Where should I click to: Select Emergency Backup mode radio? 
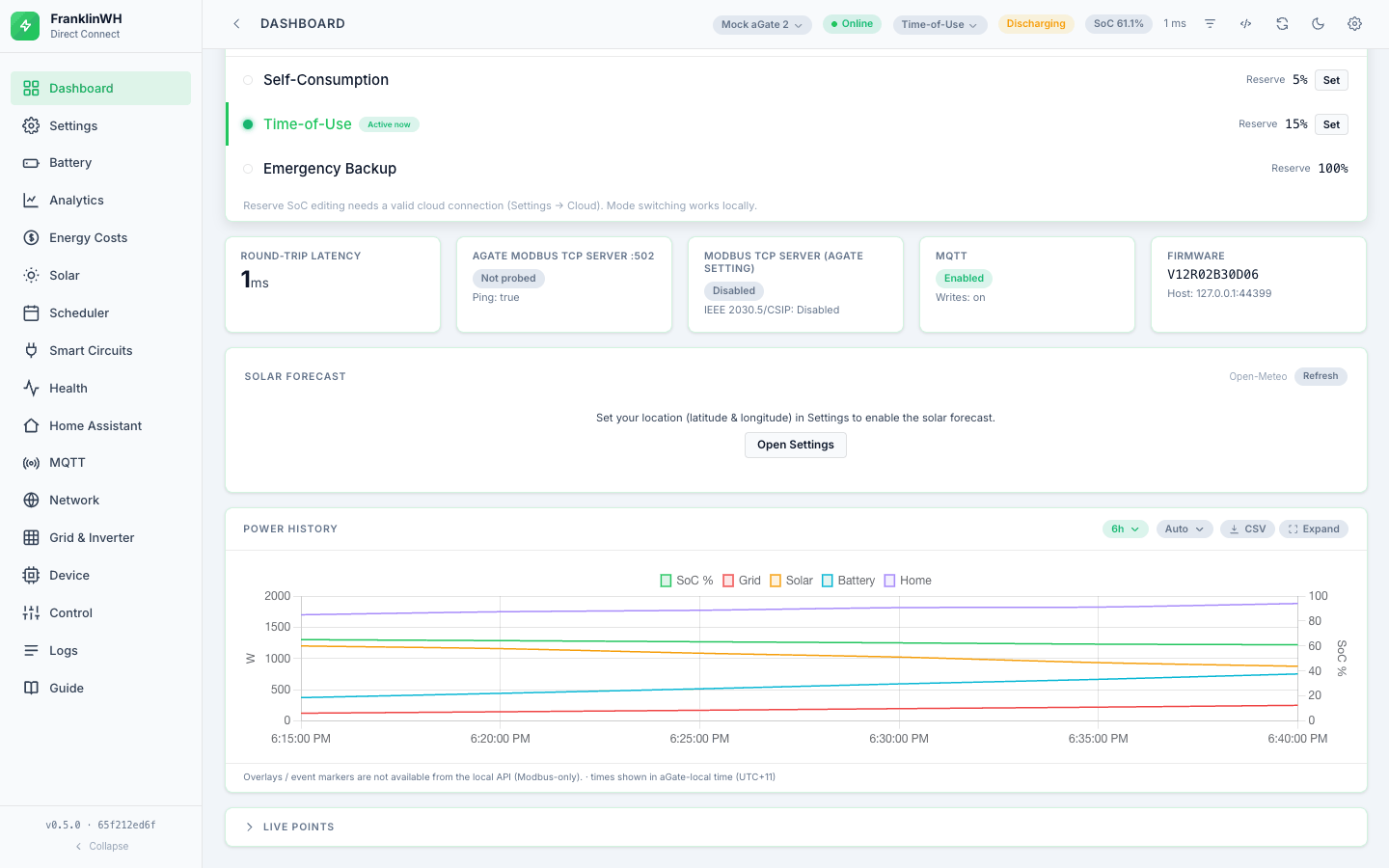[x=248, y=169]
